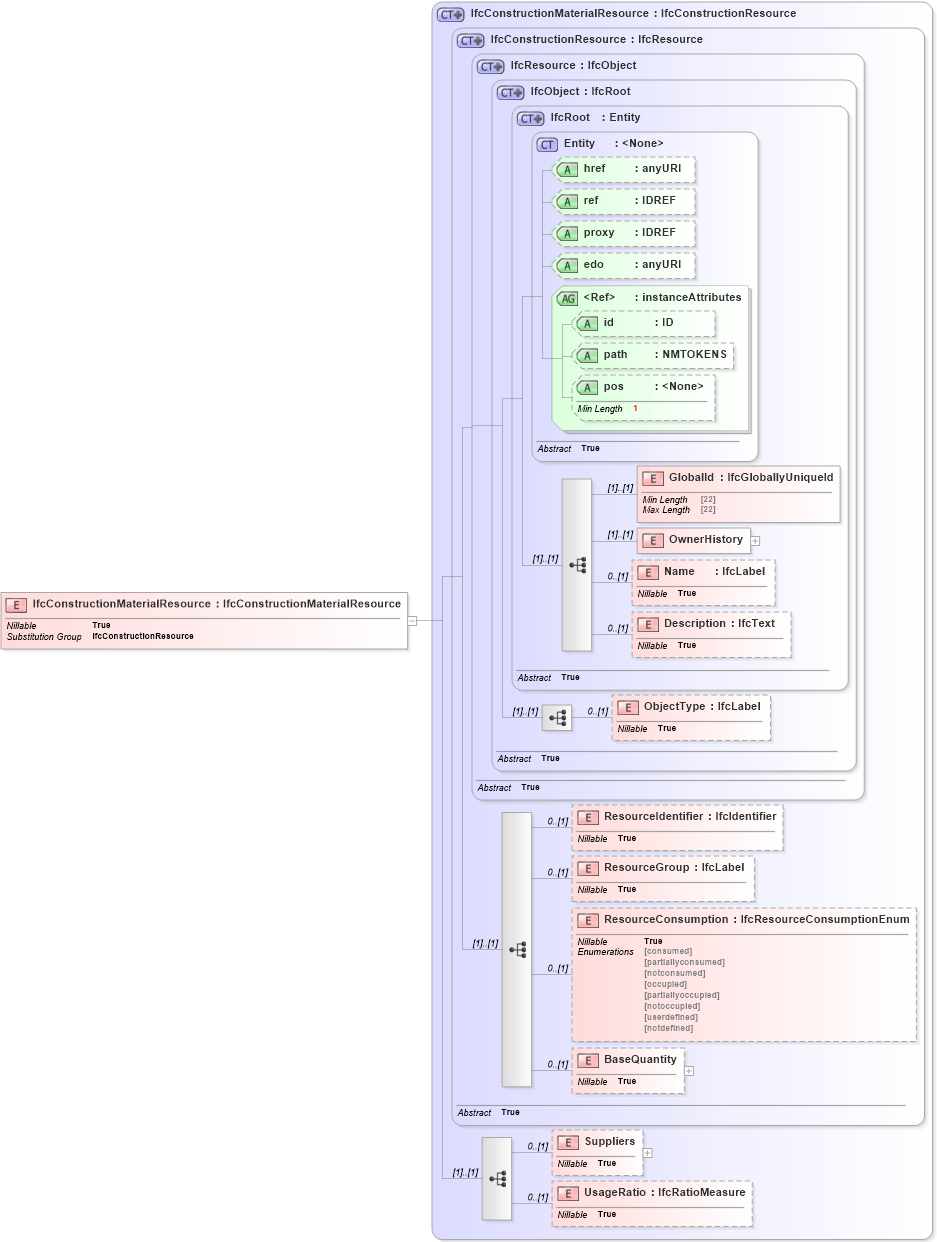Image resolution: width=937 pixels, height=1242 pixels.
Task: Click the E icon beside GlobalId element
Action: point(654,477)
